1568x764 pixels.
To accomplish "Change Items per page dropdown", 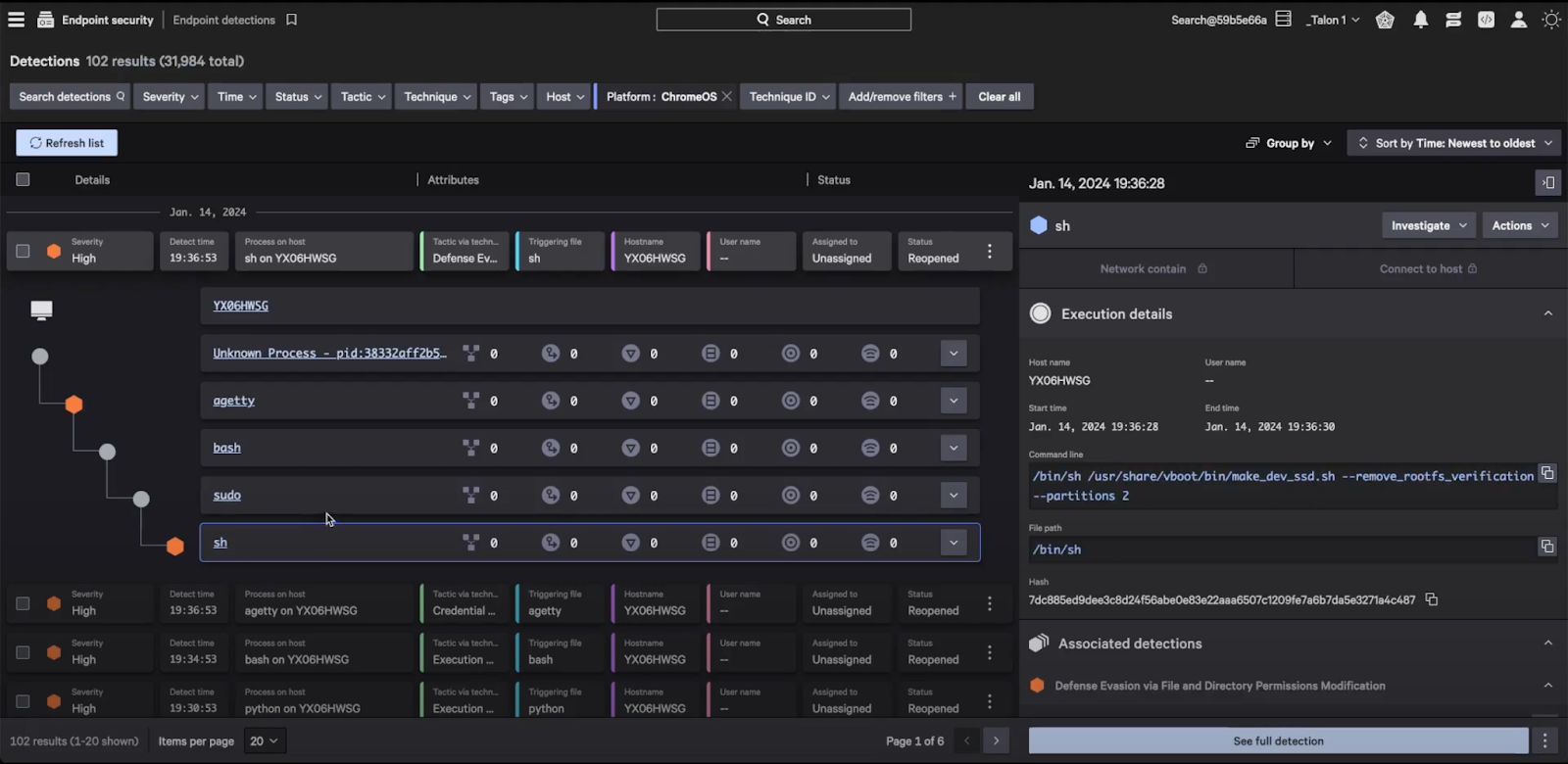I will (264, 741).
